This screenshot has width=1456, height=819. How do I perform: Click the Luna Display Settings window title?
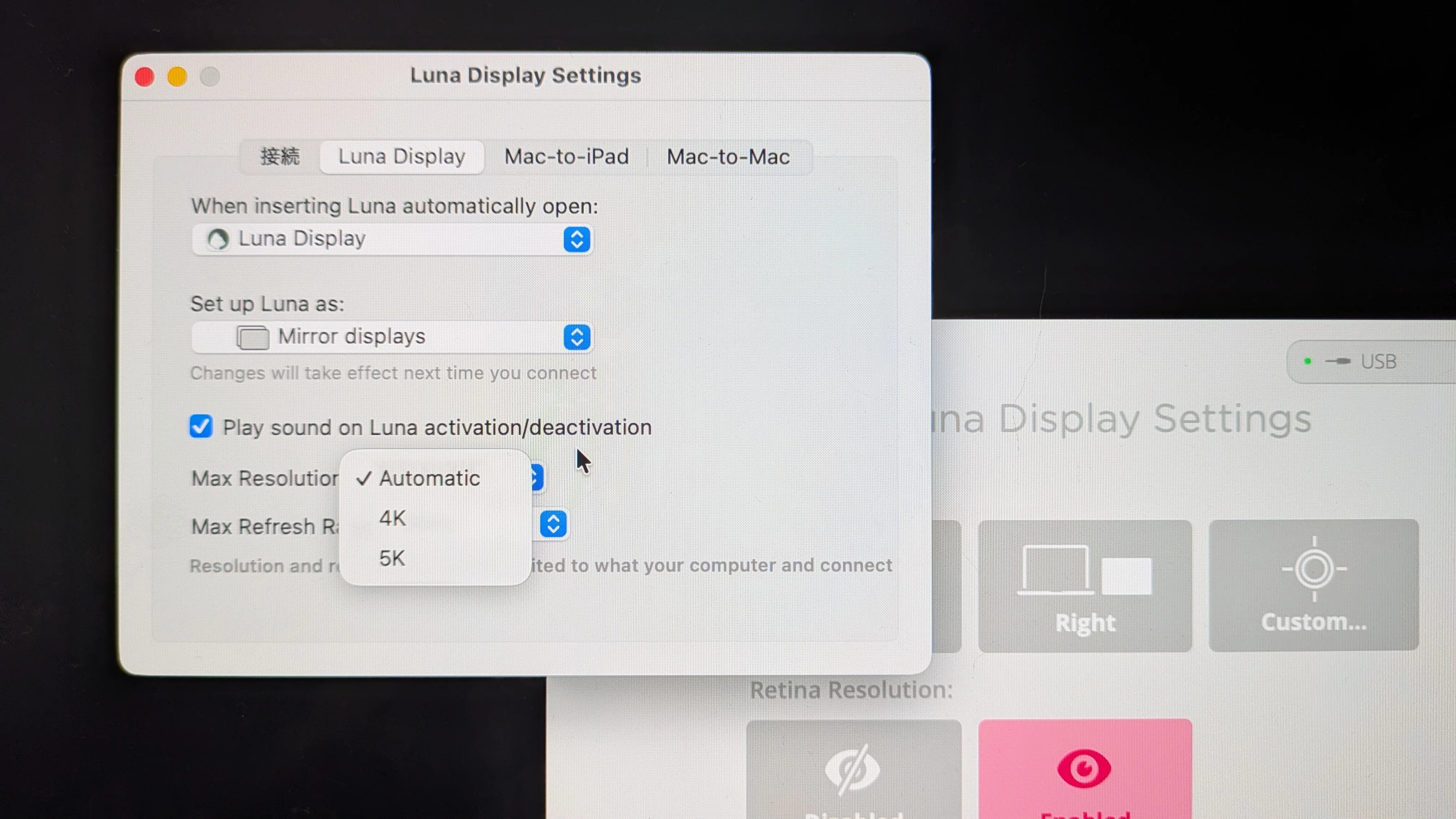click(526, 75)
